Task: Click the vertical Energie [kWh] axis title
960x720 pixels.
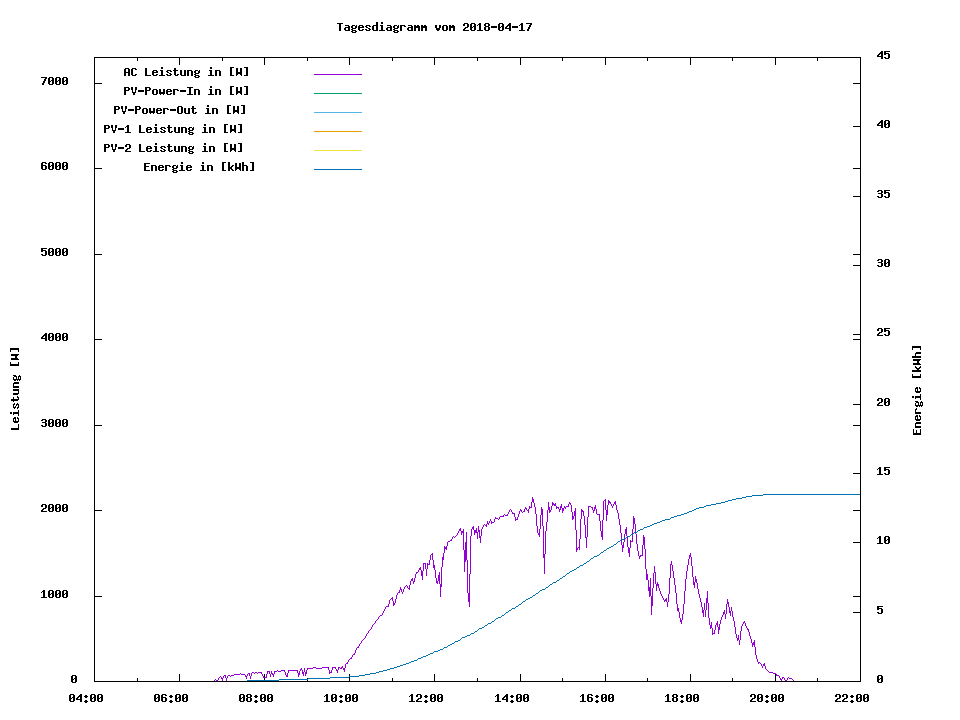Action: pyautogui.click(x=918, y=390)
